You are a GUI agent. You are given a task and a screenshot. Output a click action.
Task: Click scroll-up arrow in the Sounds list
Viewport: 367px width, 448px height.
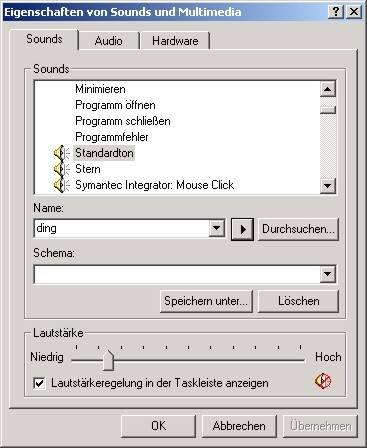[x=328, y=89]
